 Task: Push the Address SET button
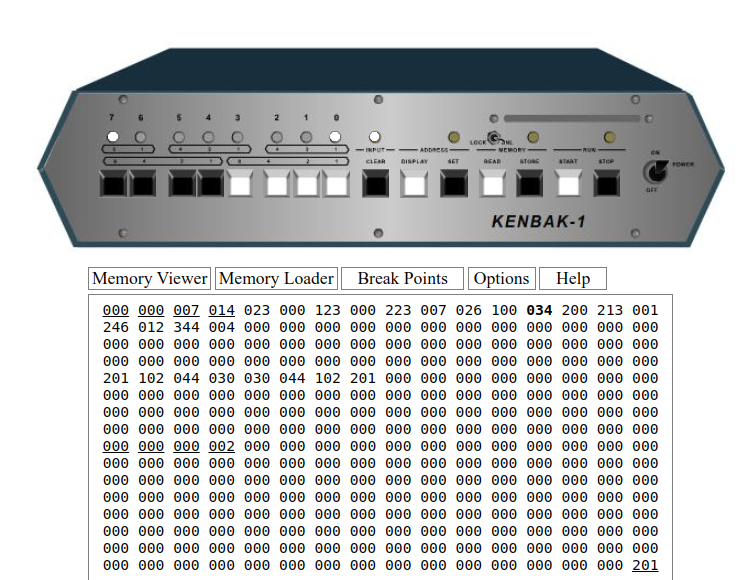tap(454, 183)
